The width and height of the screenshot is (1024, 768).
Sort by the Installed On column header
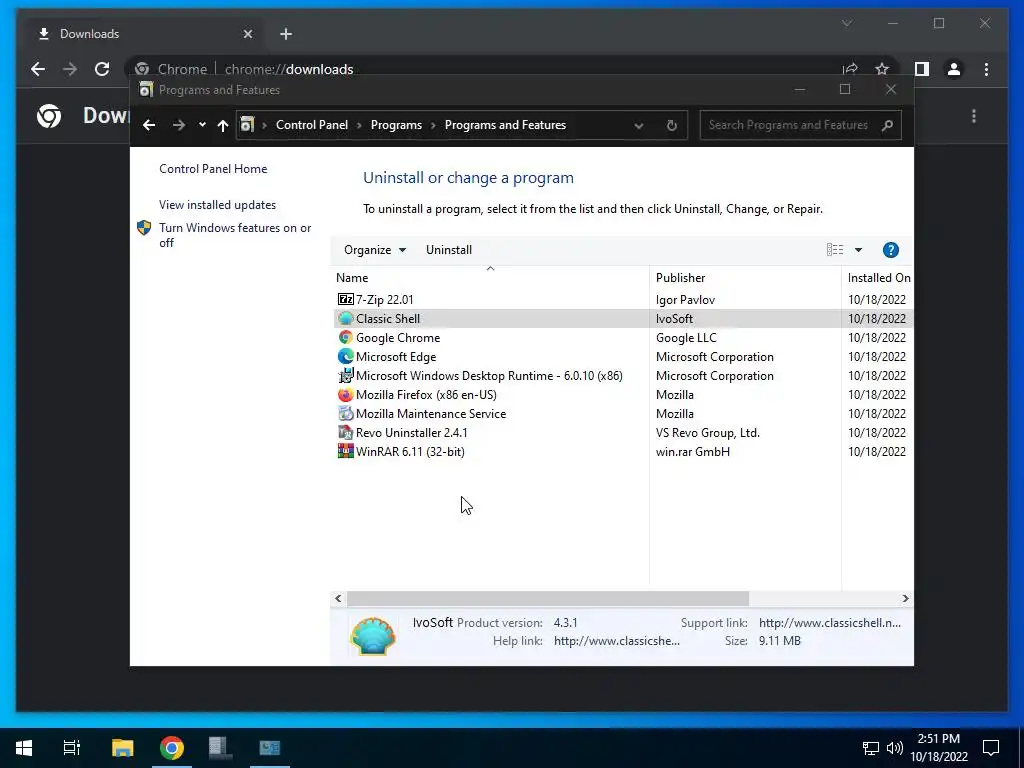878,278
